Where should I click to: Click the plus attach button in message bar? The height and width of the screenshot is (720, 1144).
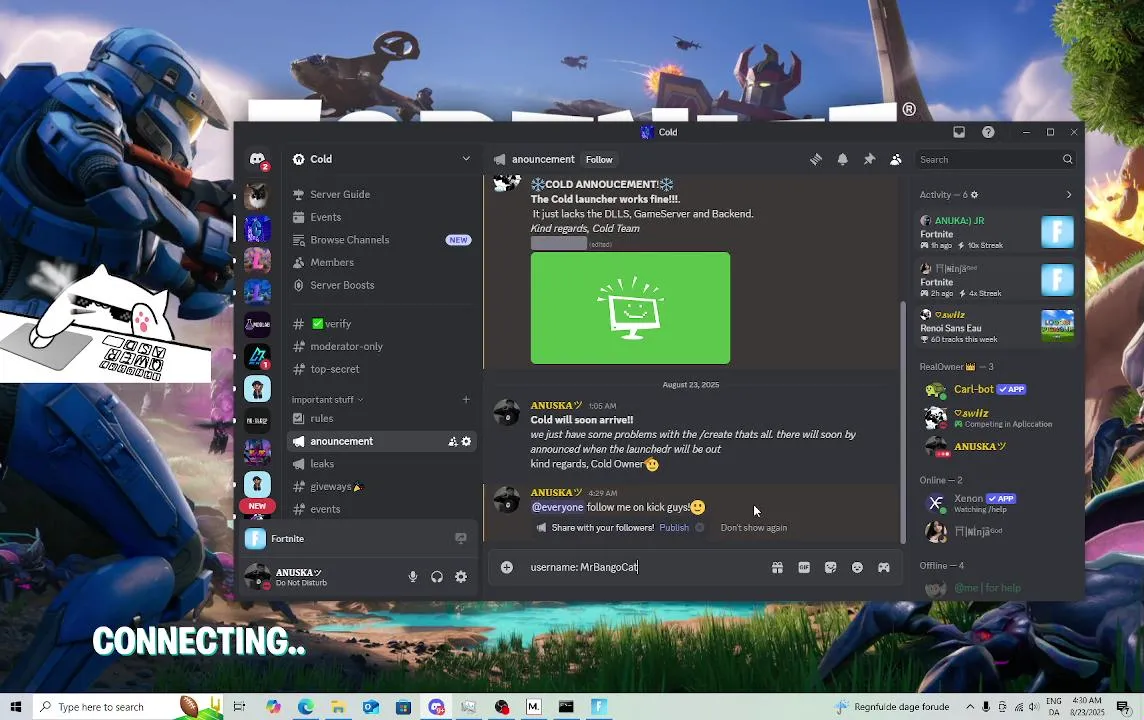point(507,567)
